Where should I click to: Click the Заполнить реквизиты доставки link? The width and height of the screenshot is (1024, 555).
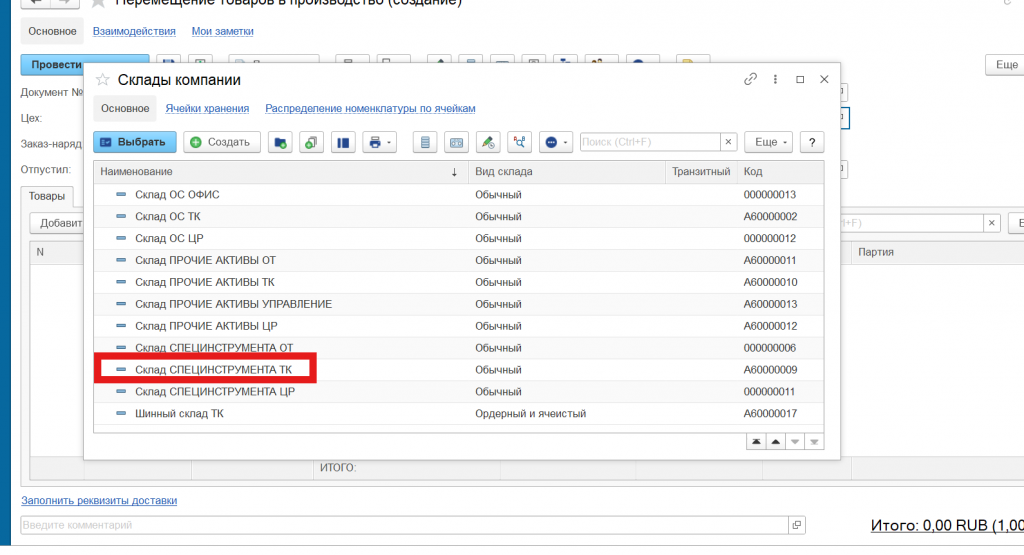pyautogui.click(x=99, y=500)
